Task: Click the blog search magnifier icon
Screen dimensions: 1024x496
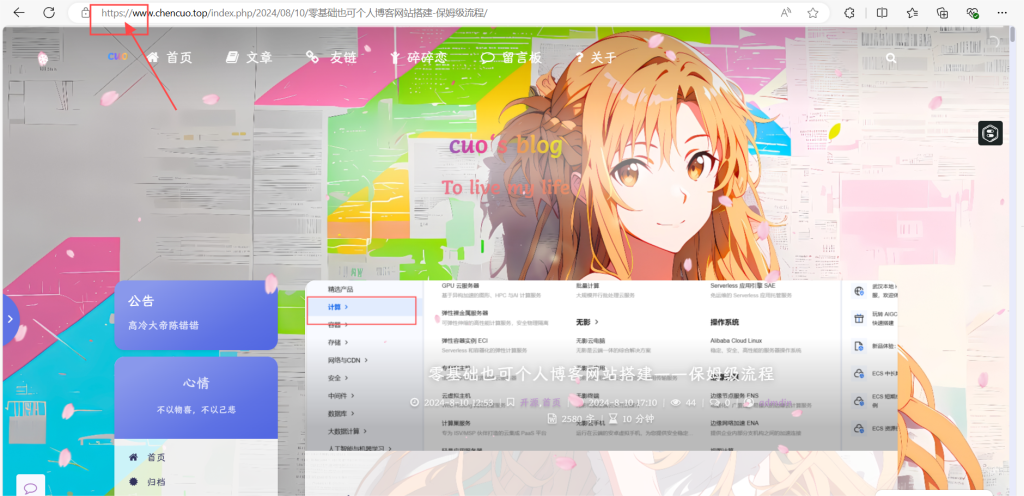Action: coord(891,58)
